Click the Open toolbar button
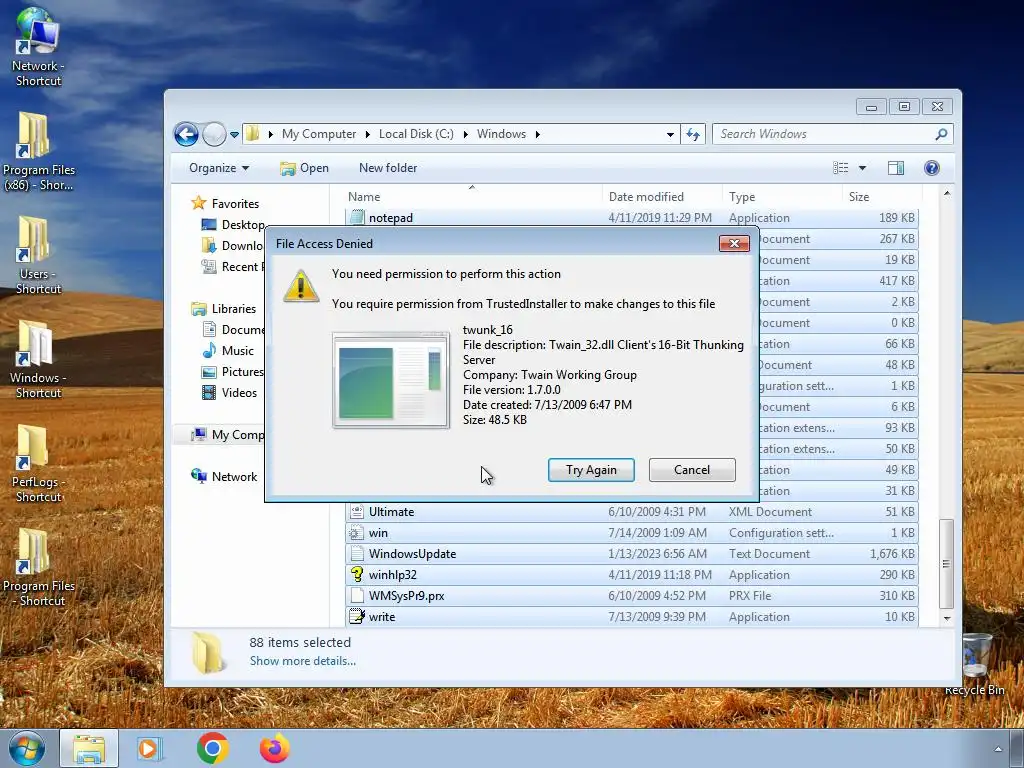 click(x=304, y=168)
